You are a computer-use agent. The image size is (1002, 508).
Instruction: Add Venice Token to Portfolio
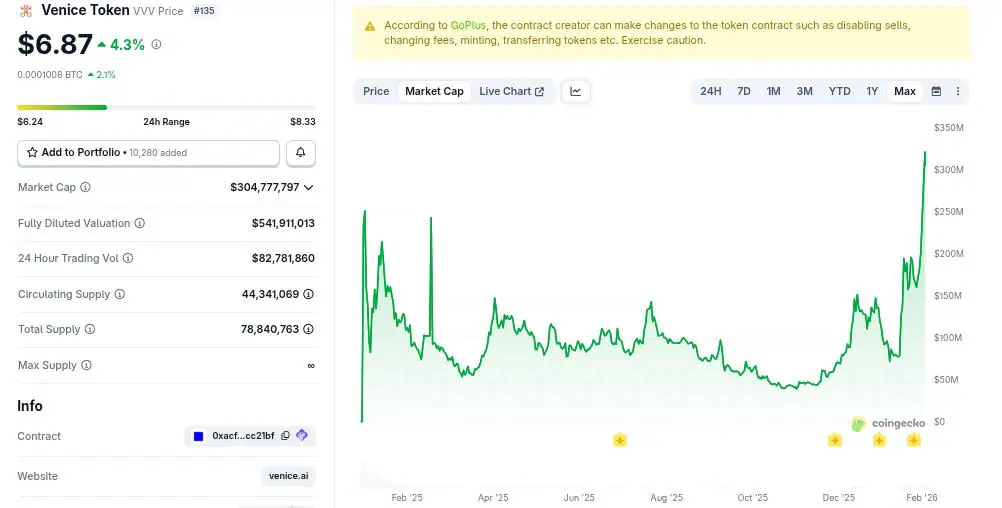tap(148, 153)
